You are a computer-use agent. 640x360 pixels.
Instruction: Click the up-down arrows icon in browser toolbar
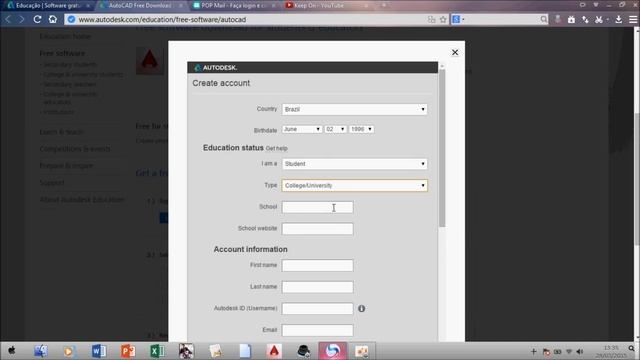(x=585, y=19)
